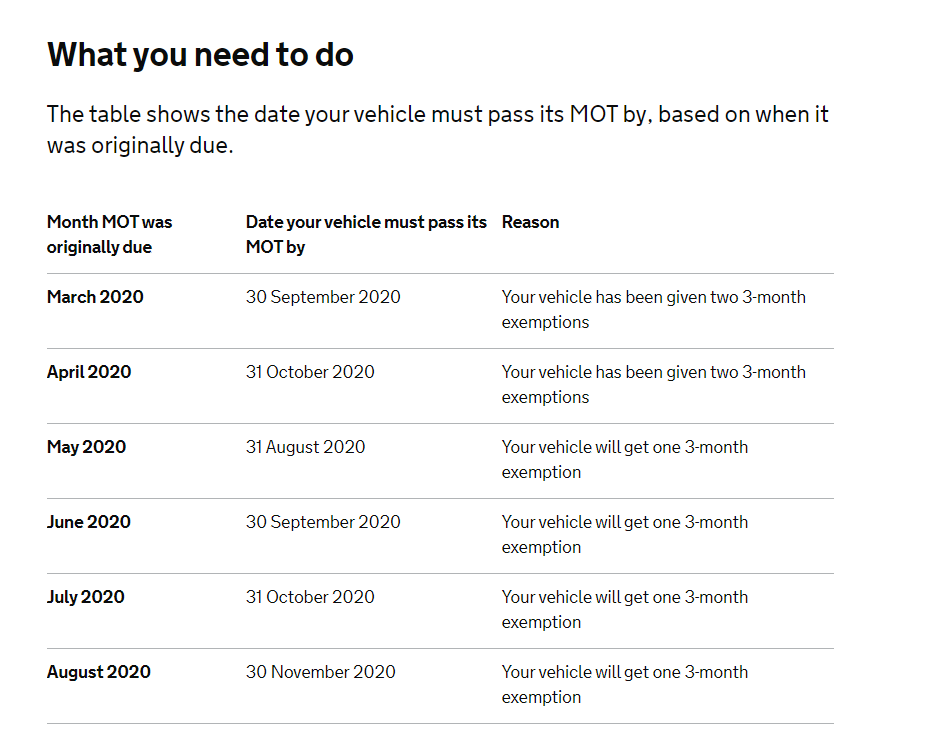Click 30 September 2020 in the June row

tap(323, 522)
